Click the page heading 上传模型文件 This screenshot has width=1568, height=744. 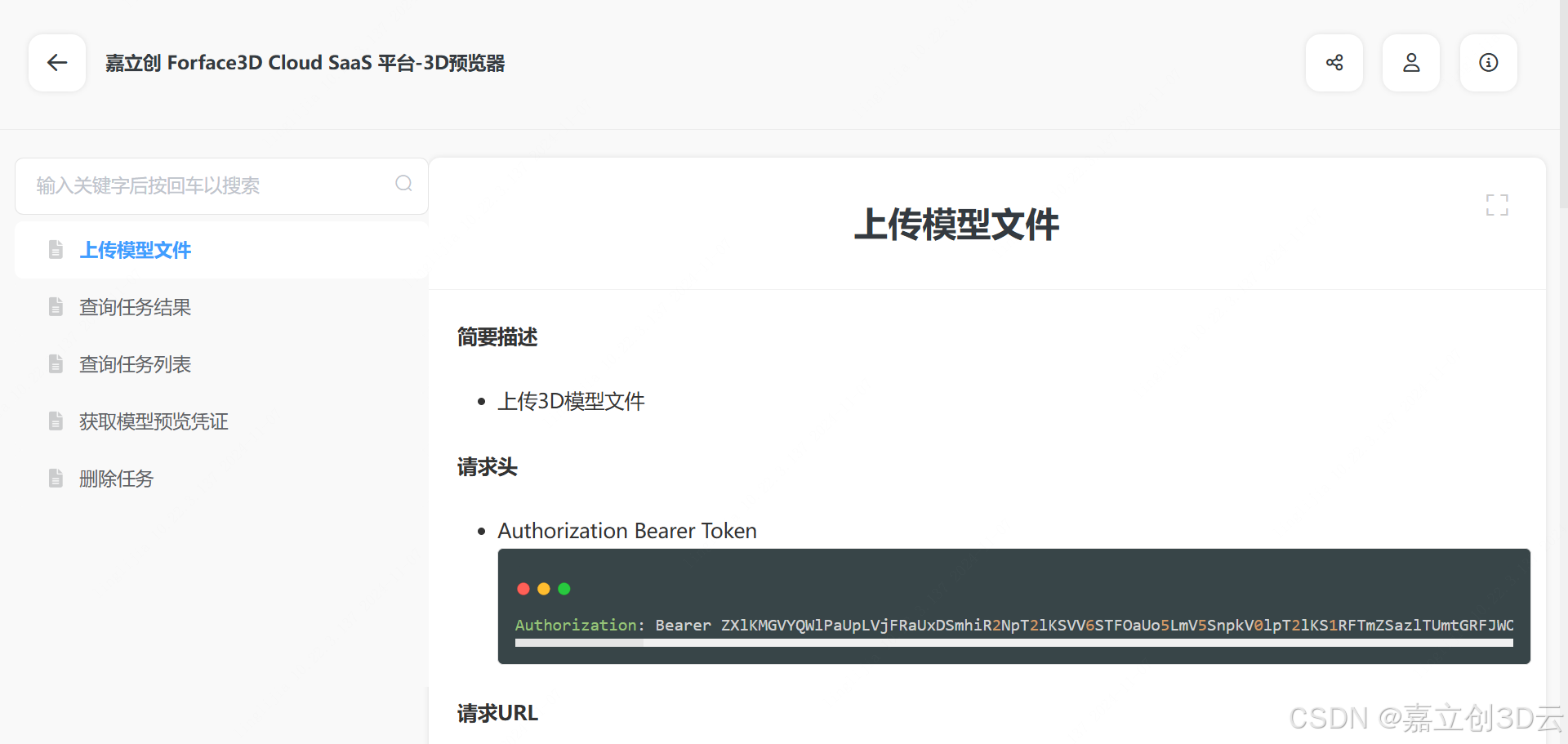pos(956,225)
